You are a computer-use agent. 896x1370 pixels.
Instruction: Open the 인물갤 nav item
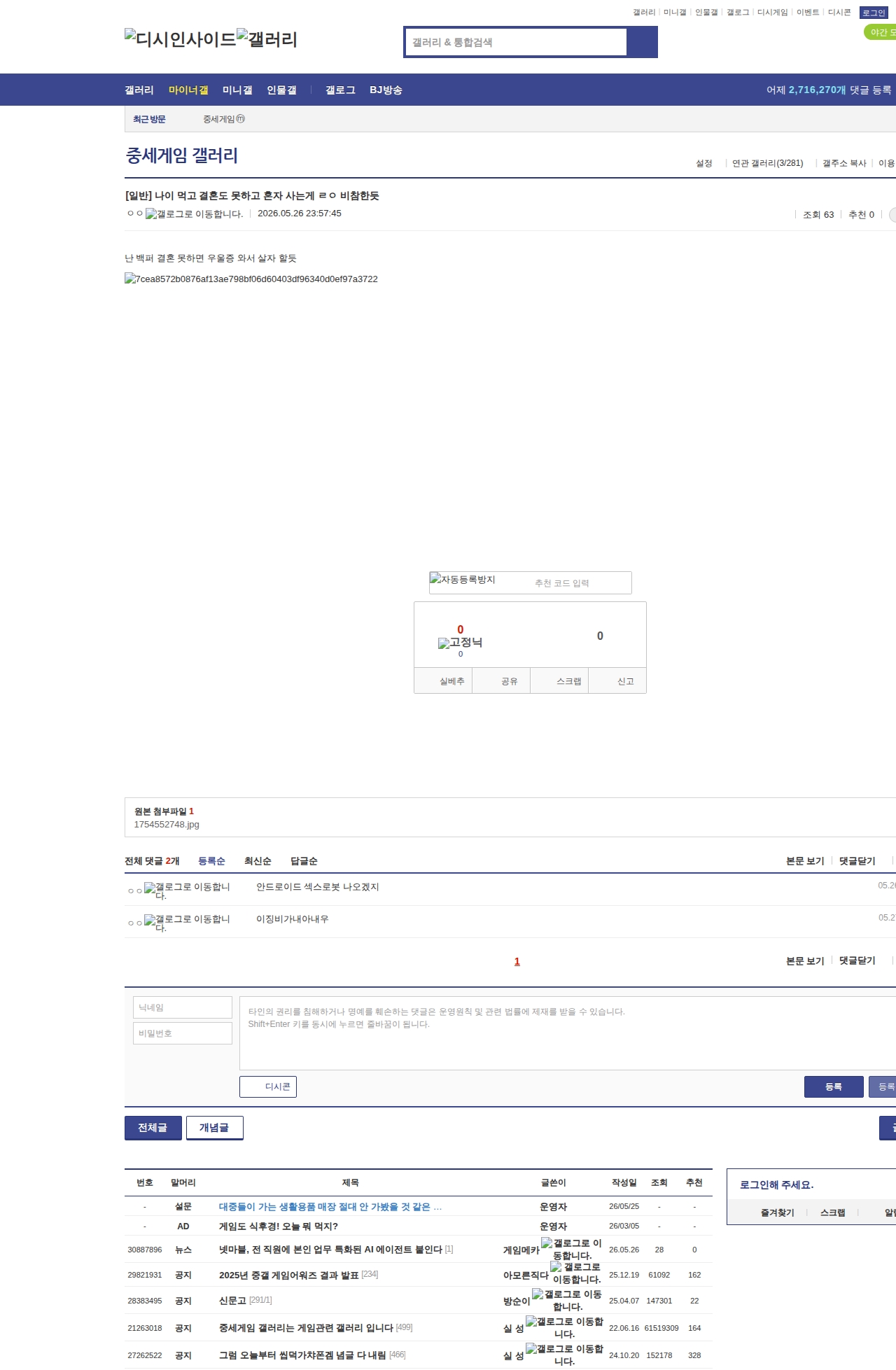point(281,90)
